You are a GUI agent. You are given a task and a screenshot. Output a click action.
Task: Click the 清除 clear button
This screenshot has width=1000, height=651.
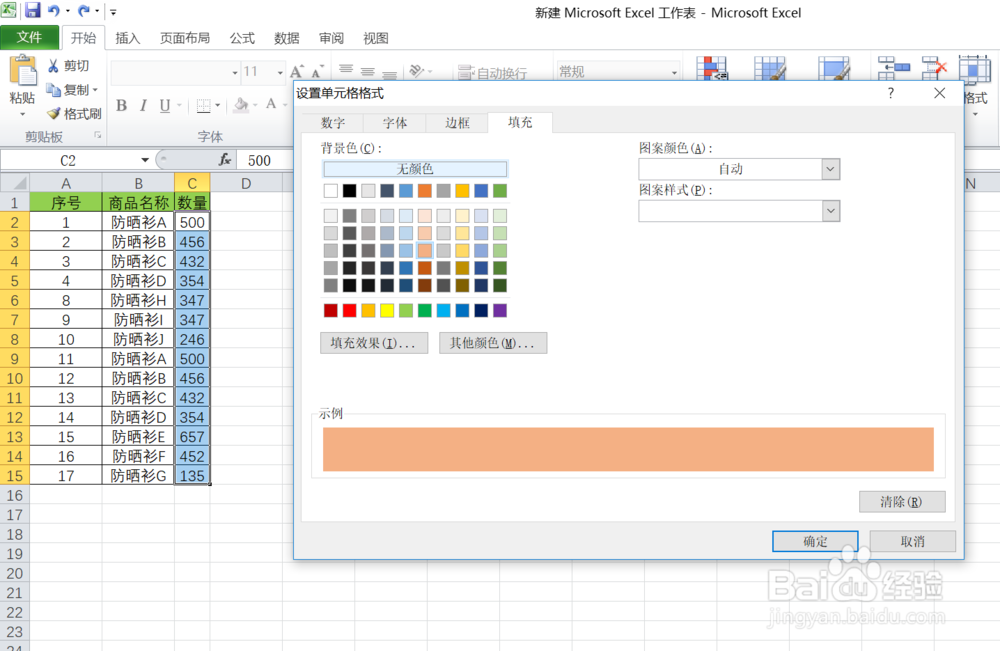(x=902, y=502)
